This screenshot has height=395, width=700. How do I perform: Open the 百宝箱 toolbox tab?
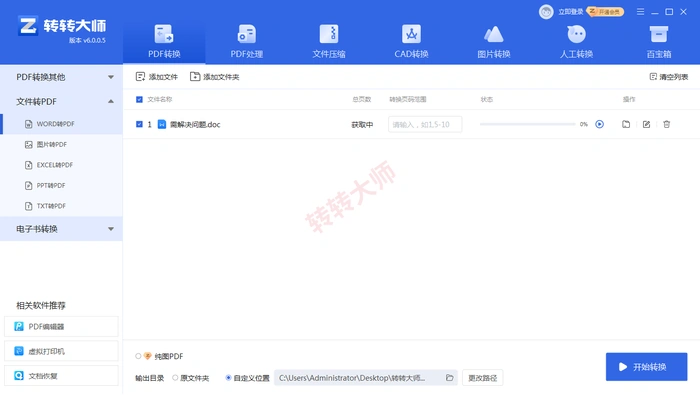click(x=658, y=42)
